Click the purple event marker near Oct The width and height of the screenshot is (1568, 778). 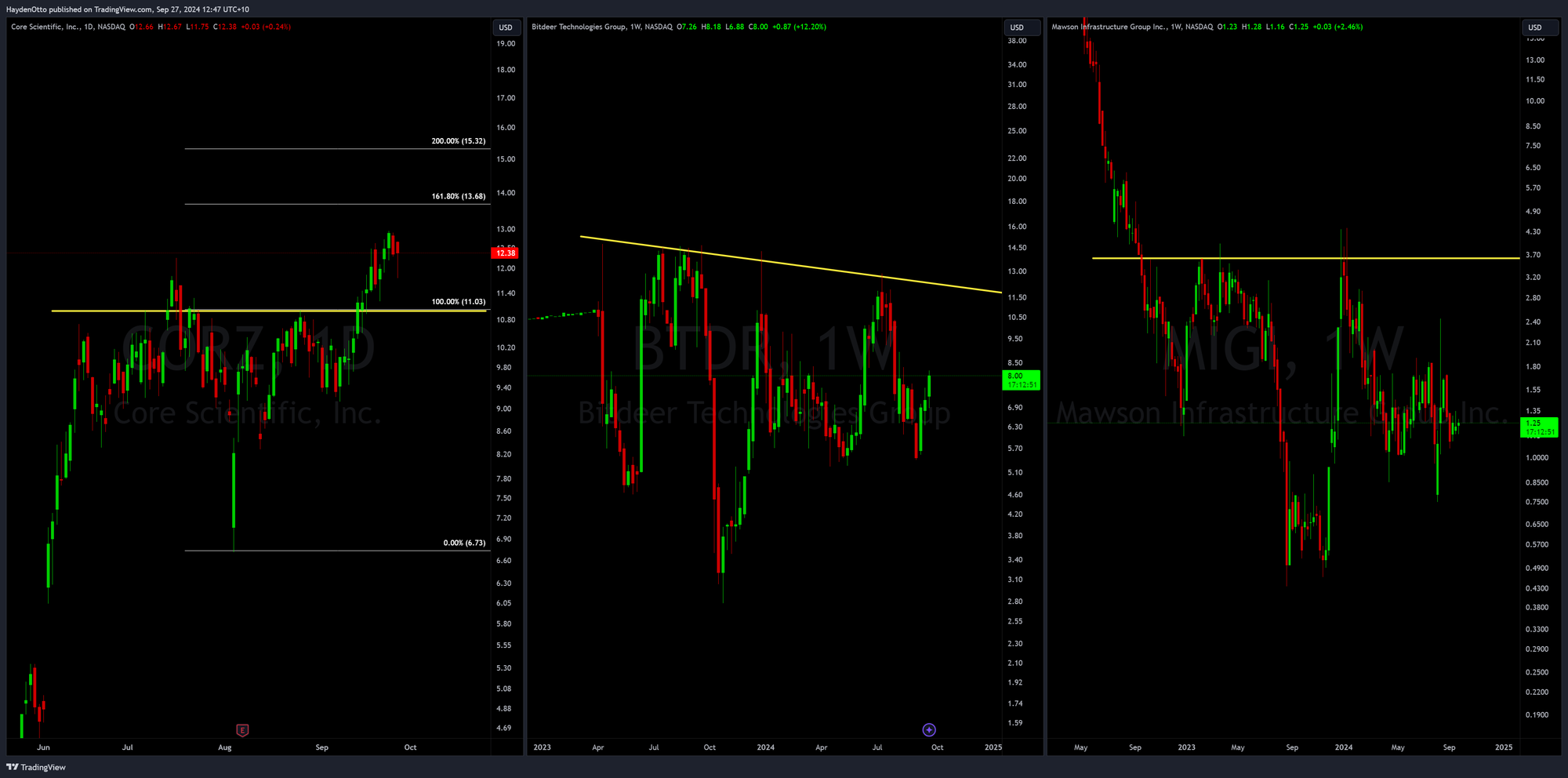(x=929, y=730)
